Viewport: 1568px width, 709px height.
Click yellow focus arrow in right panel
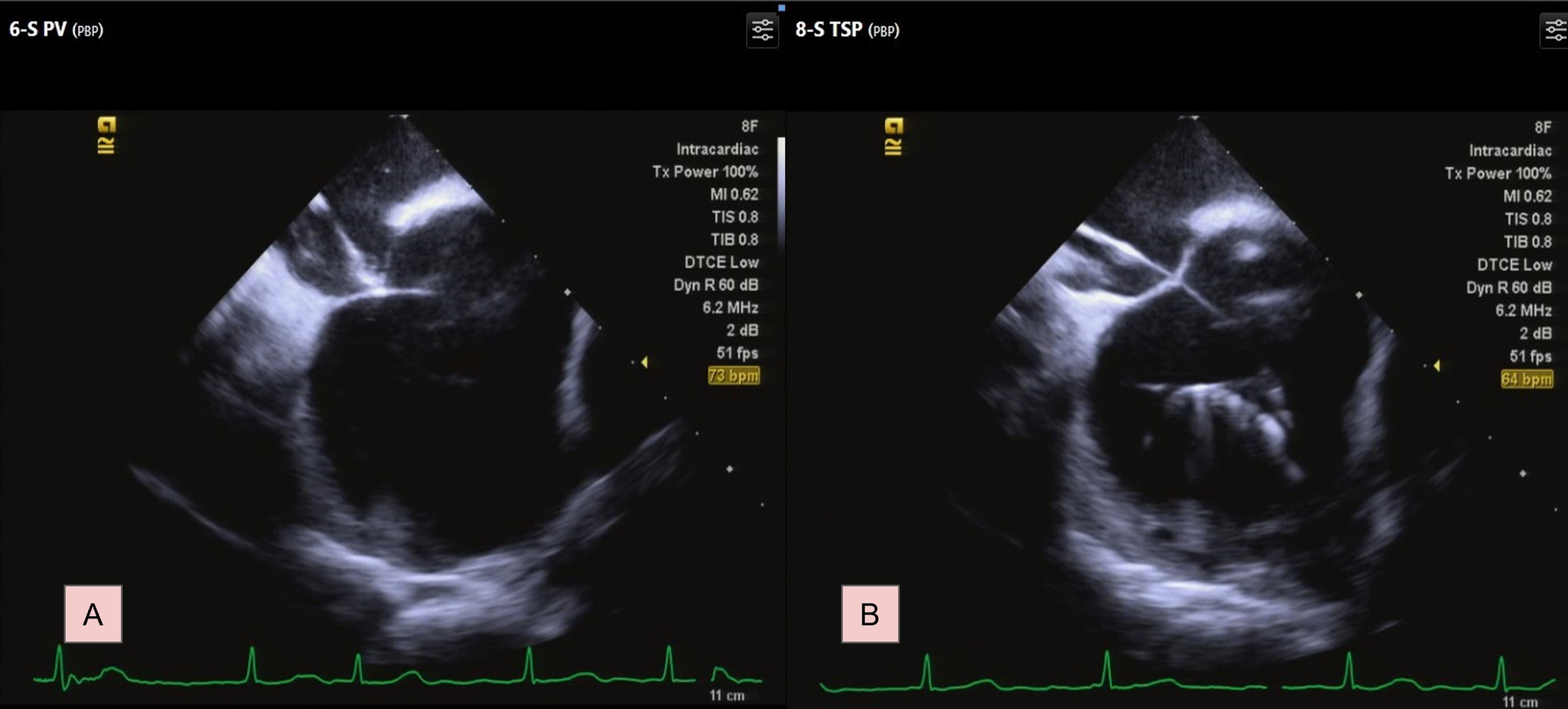[x=1436, y=365]
